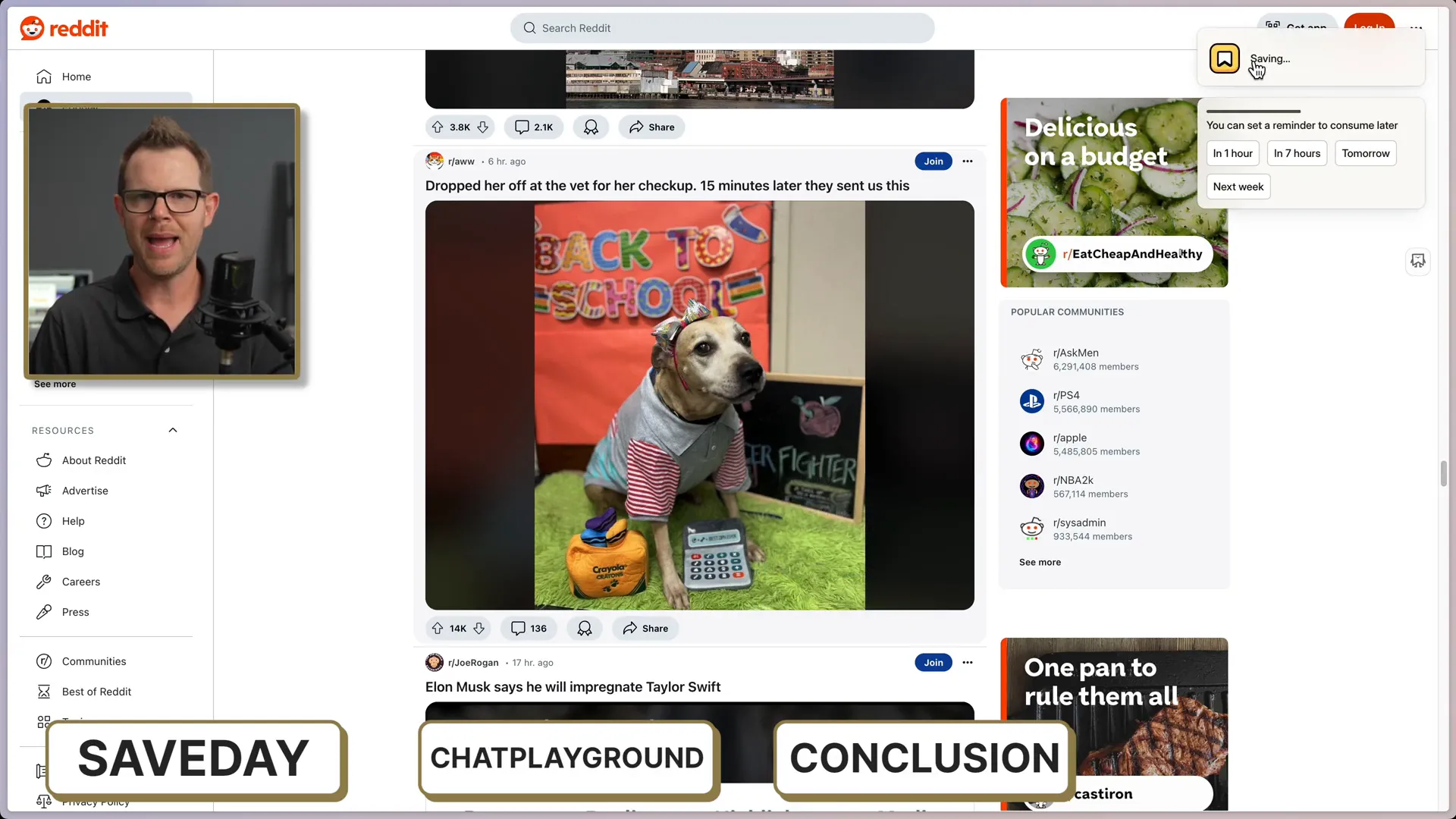Click the Help question mark icon
This screenshot has width=1456, height=819.
coord(44,521)
